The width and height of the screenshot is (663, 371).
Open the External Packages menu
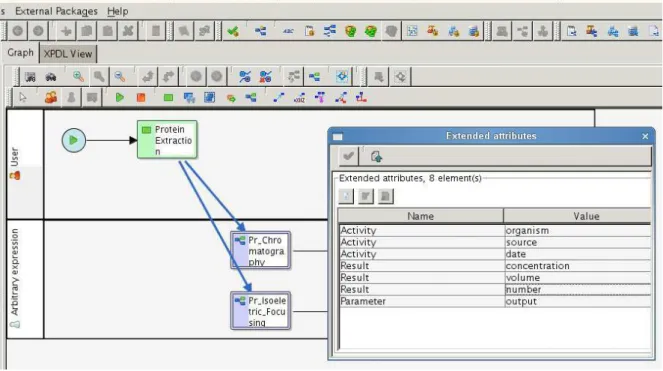coord(56,11)
